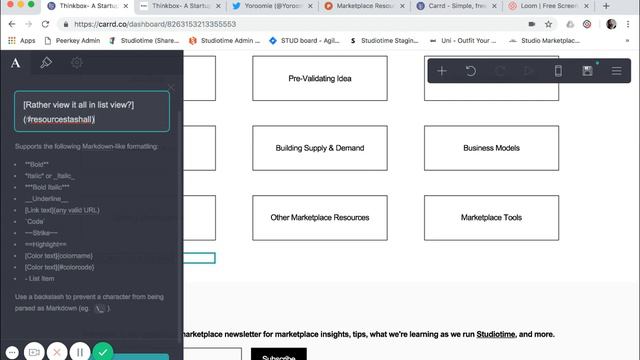Switch to mobile preview icon
The width and height of the screenshot is (640, 360).
click(x=558, y=71)
